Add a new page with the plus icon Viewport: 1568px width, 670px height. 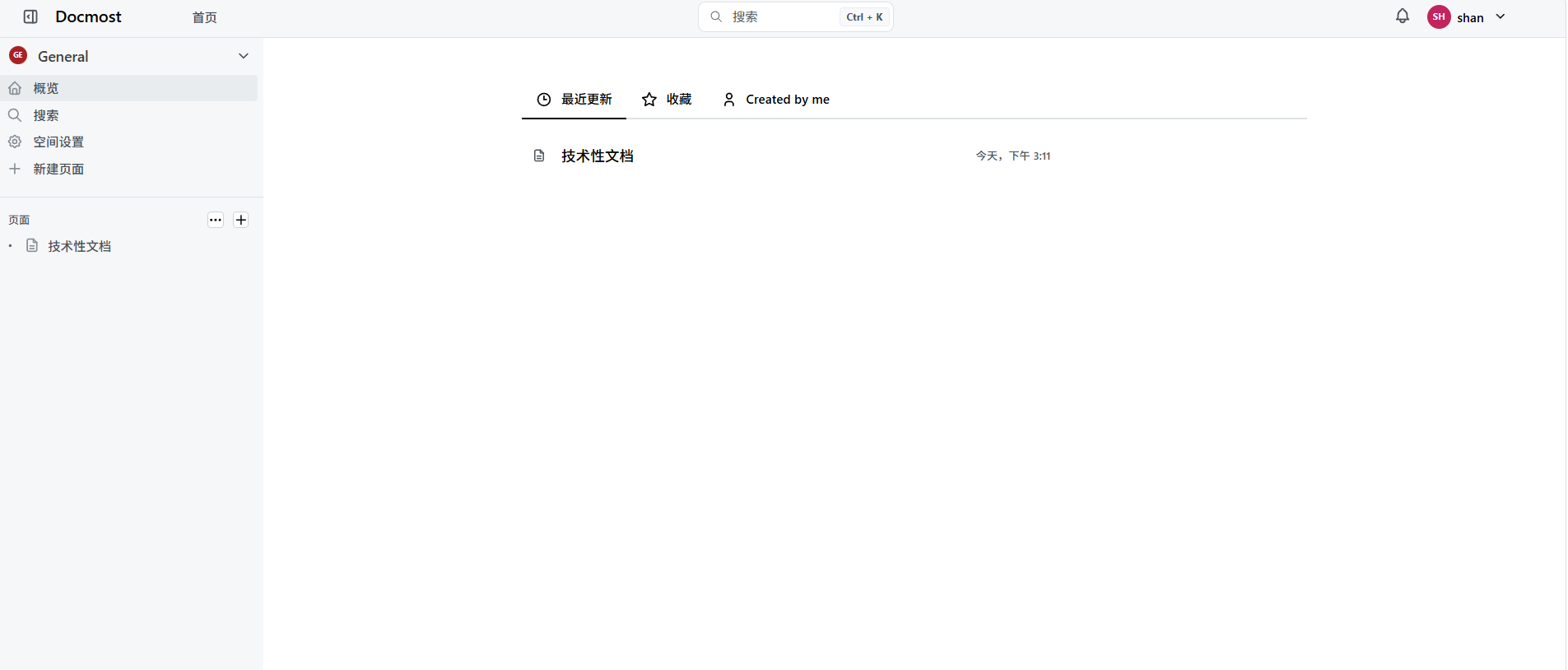click(x=241, y=220)
